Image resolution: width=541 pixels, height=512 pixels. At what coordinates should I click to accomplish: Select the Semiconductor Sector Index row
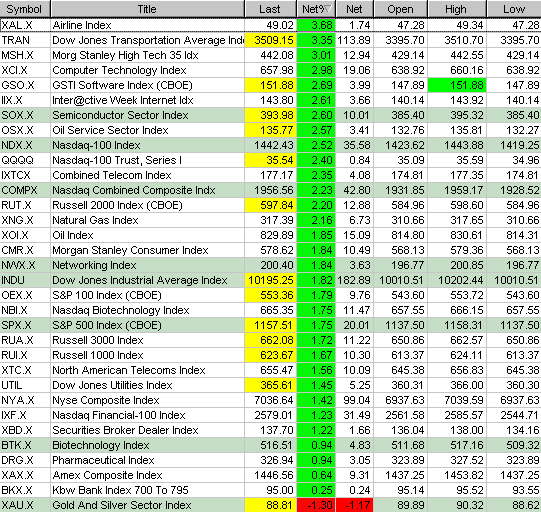click(x=270, y=115)
